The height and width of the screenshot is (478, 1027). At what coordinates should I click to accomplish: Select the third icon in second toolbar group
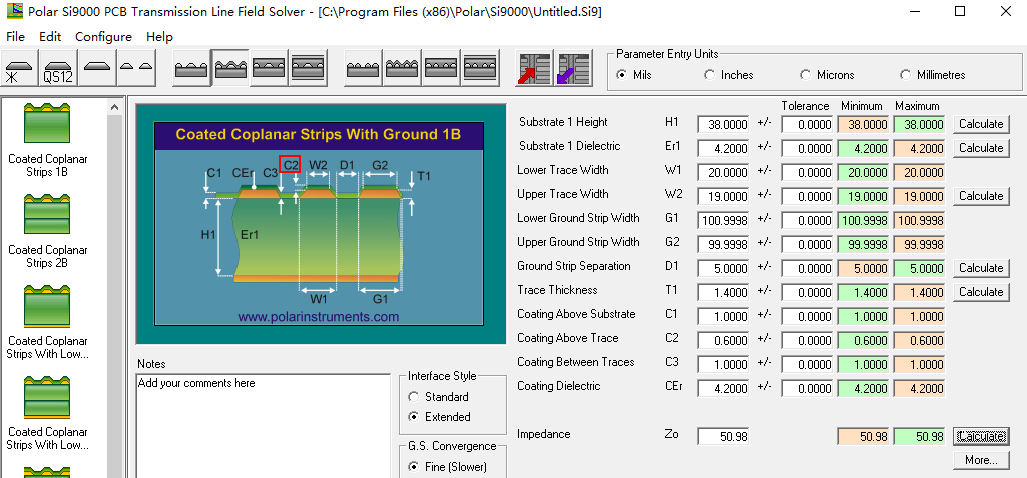[270, 67]
